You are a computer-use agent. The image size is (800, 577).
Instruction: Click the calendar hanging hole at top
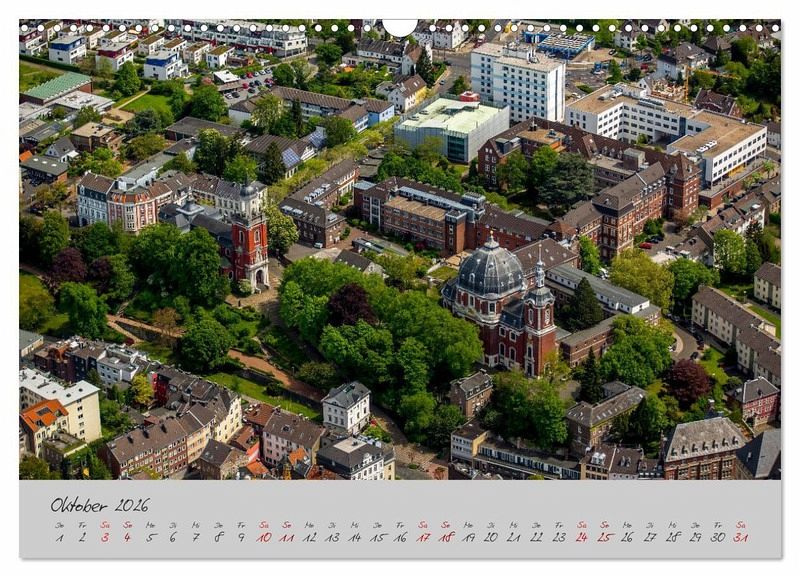[400, 26]
